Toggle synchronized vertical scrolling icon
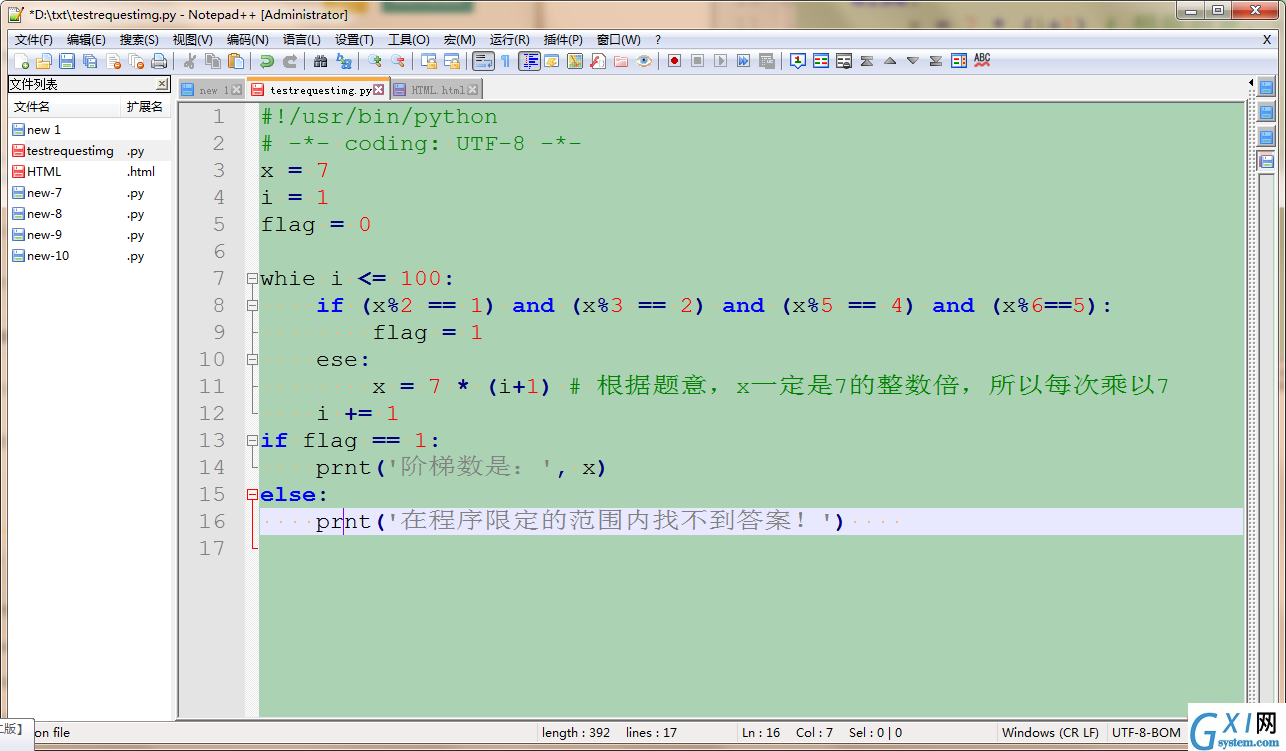 [x=429, y=61]
